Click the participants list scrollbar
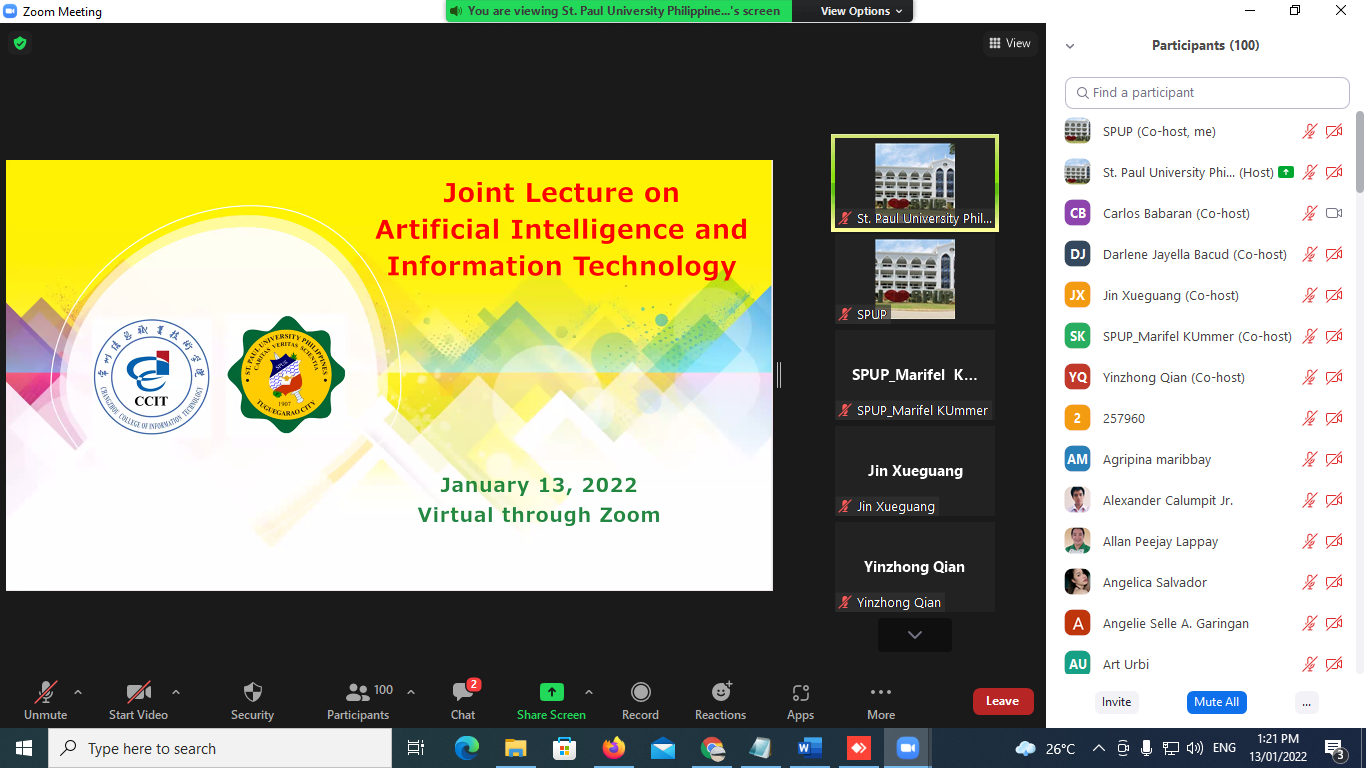 point(1359,151)
